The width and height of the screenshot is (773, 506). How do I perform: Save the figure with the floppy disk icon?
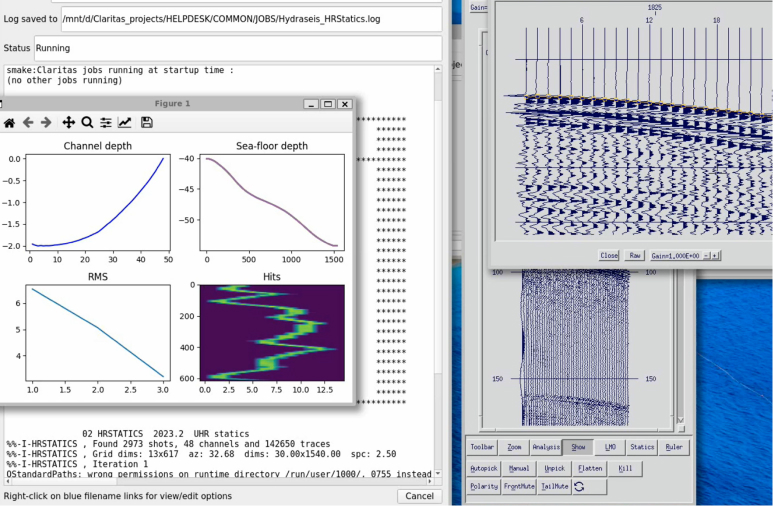147,123
